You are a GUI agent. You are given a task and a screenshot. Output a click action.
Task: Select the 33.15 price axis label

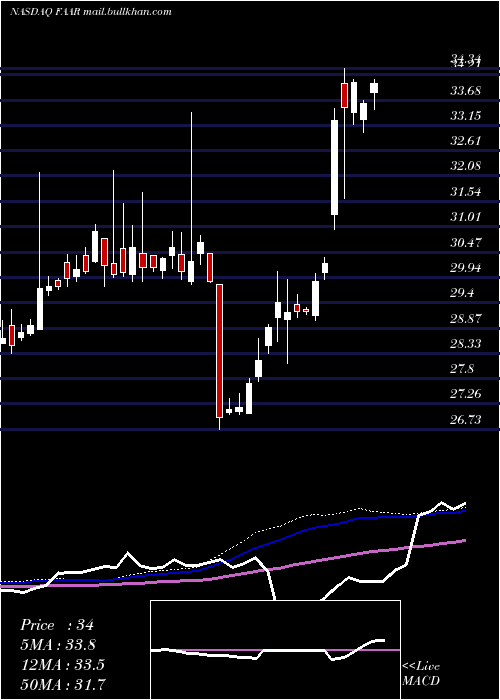point(465,117)
